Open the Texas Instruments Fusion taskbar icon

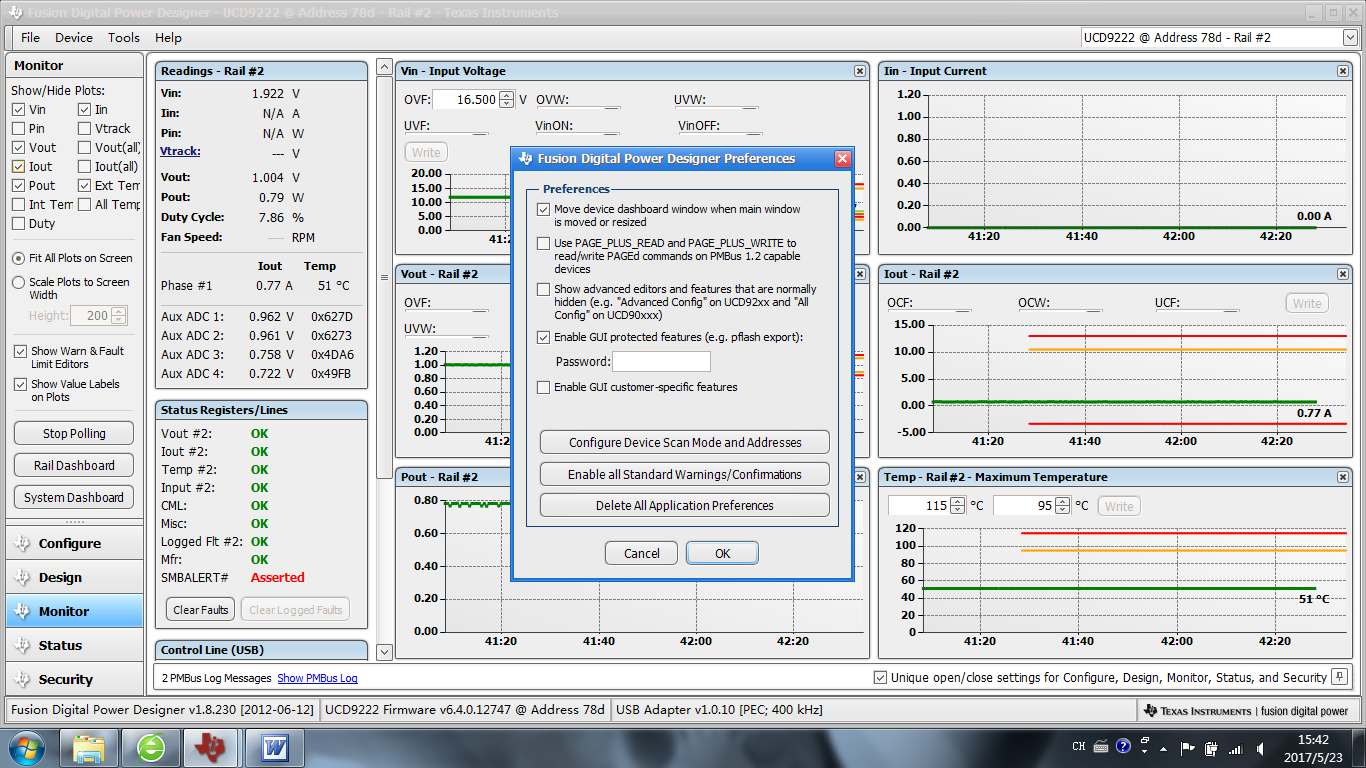(x=210, y=747)
